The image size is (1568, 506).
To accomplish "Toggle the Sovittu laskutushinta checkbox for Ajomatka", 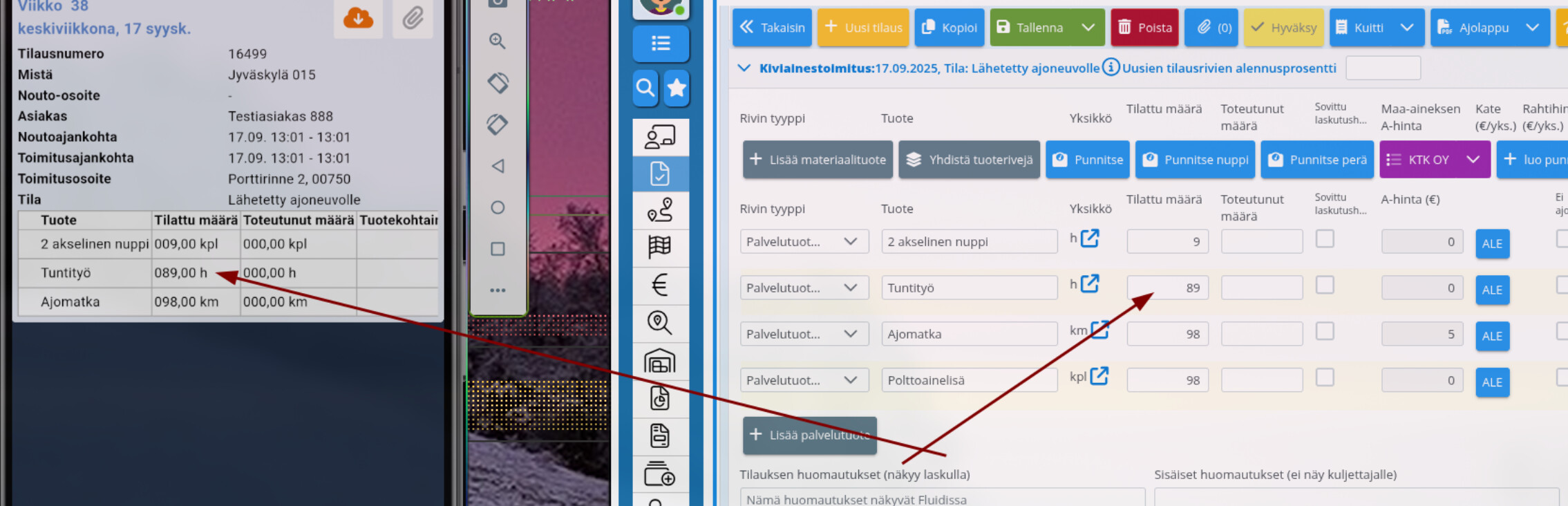I will (1324, 332).
